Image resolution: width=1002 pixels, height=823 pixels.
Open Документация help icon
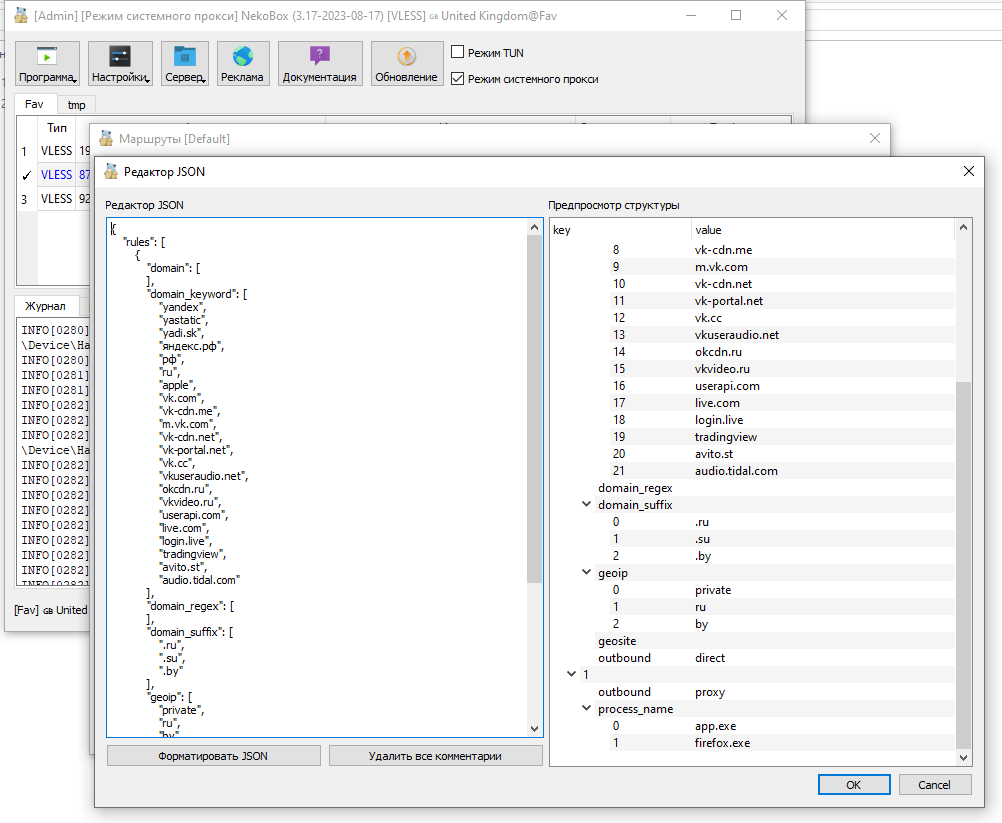click(x=320, y=64)
